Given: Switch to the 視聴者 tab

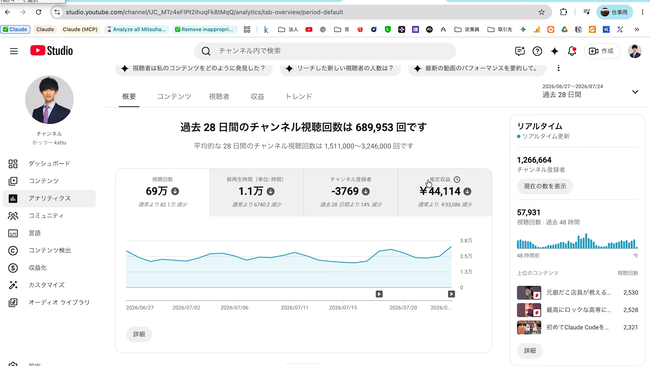Looking at the screenshot, I should [219, 97].
